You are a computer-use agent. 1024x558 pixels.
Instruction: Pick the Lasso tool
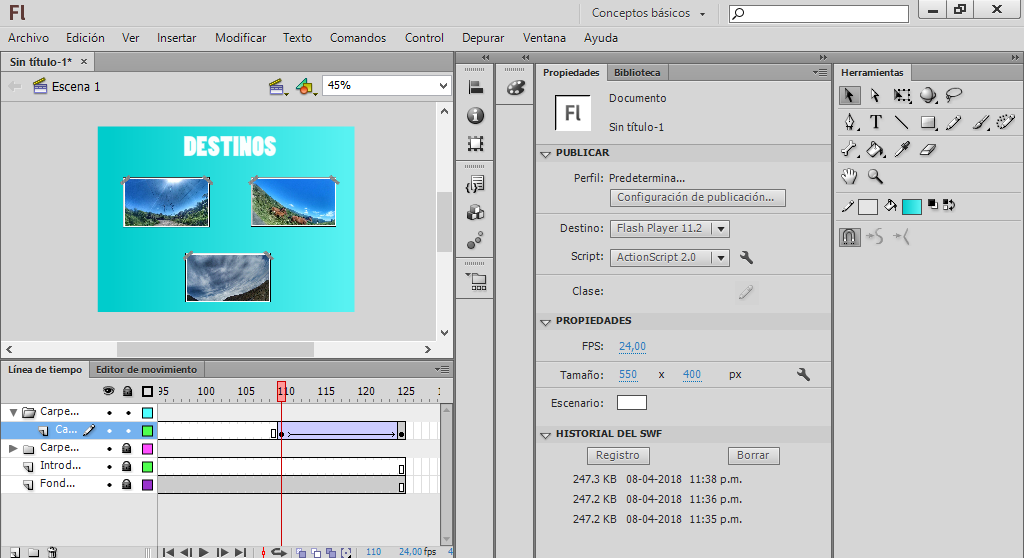point(954,96)
